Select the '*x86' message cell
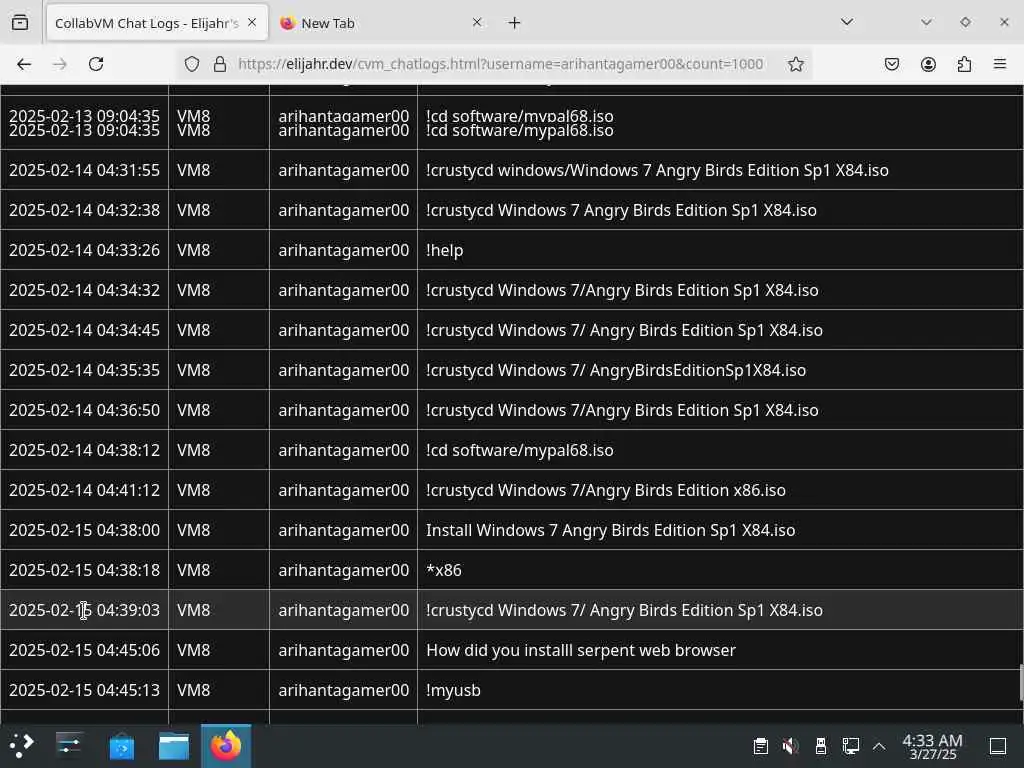The image size is (1024, 768). tap(720, 570)
